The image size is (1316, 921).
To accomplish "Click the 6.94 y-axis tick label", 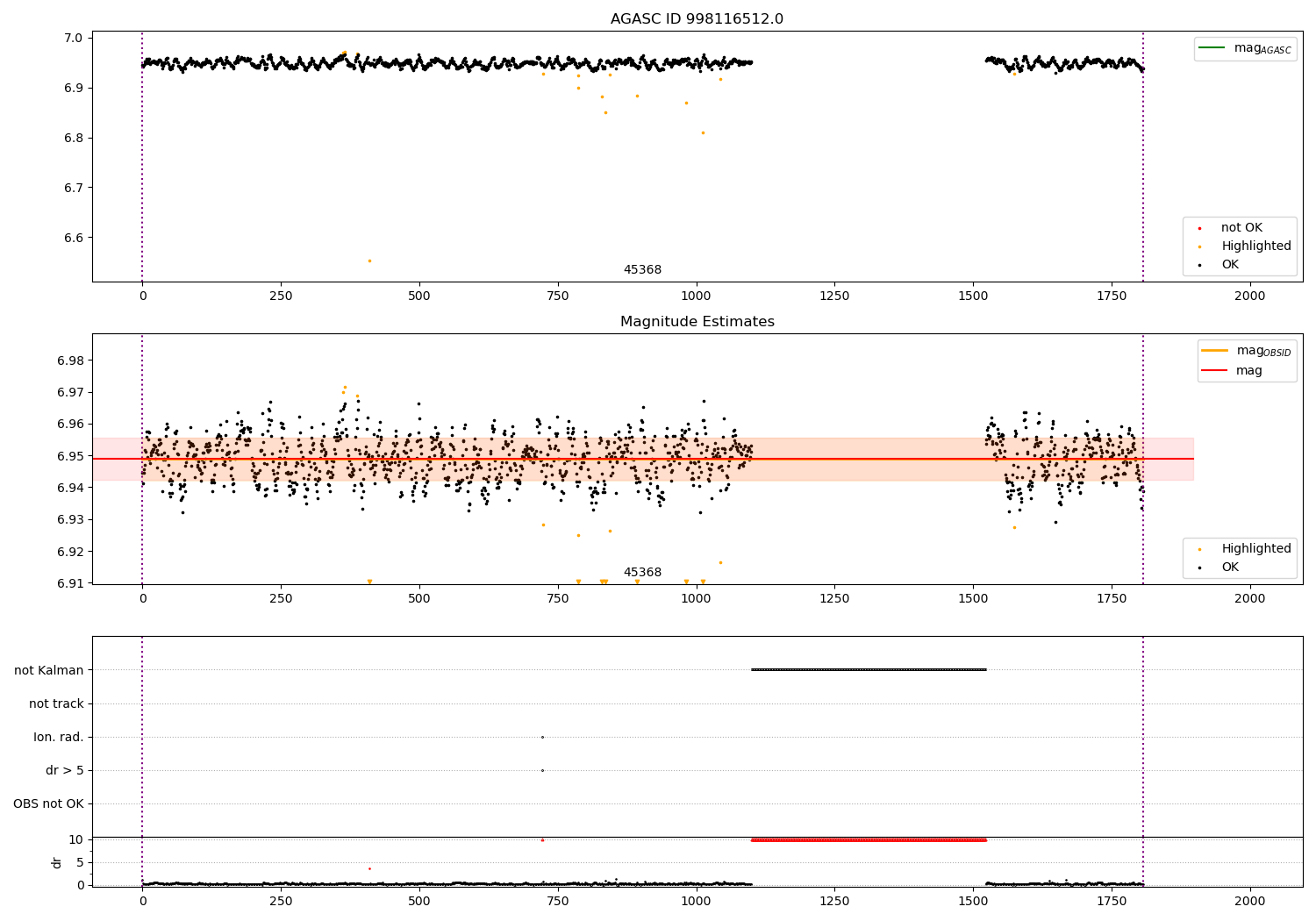I will (x=70, y=488).
